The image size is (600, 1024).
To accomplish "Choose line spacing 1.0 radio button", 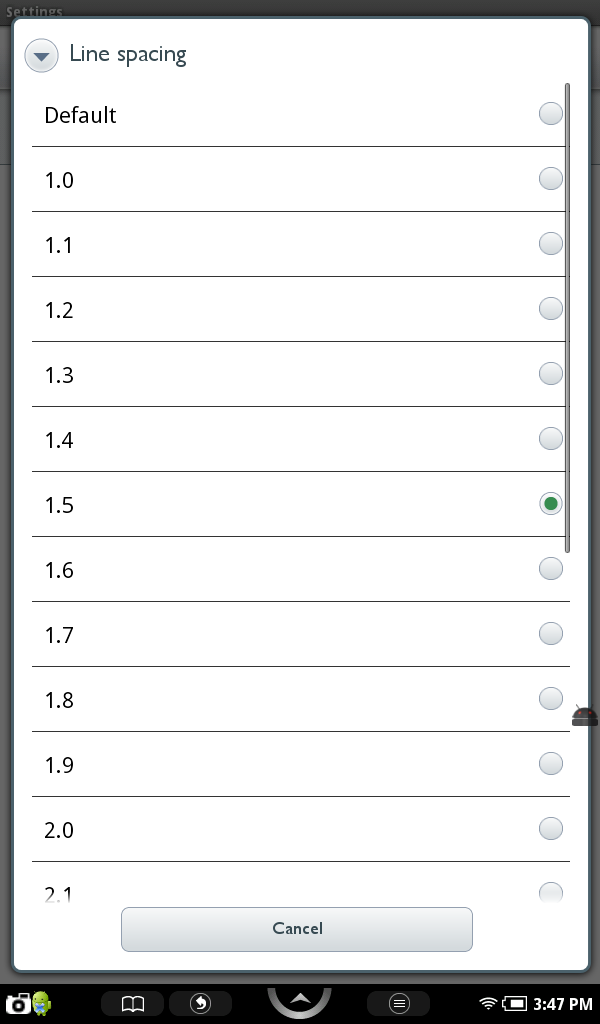I will pos(550,179).
